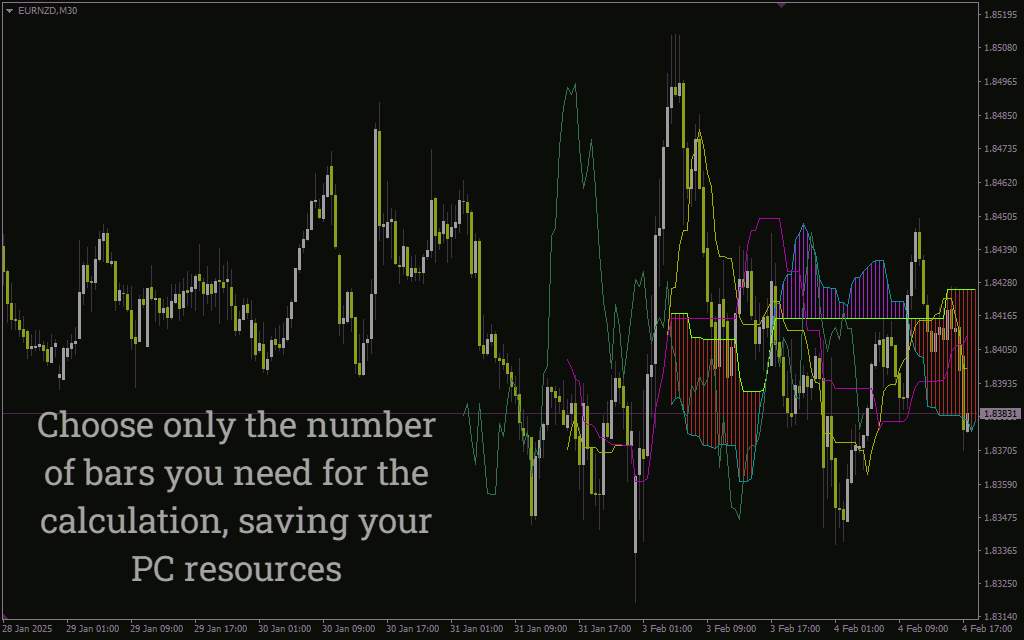Select the 1.84965 price scale label

click(1000, 82)
